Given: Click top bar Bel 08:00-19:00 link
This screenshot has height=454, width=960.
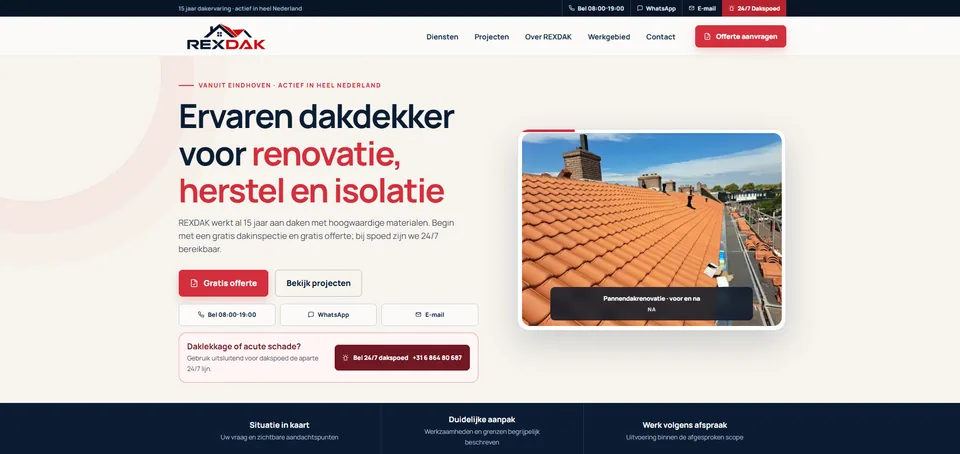Looking at the screenshot, I should (596, 9).
